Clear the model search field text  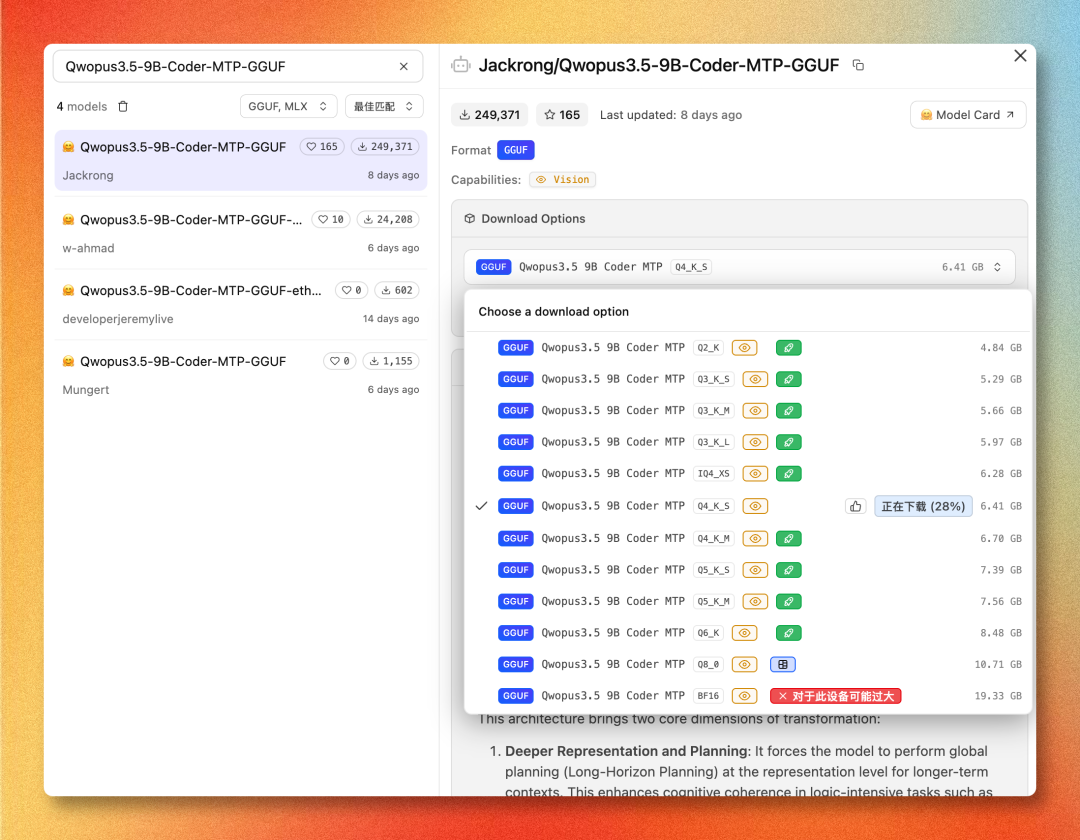(x=404, y=67)
